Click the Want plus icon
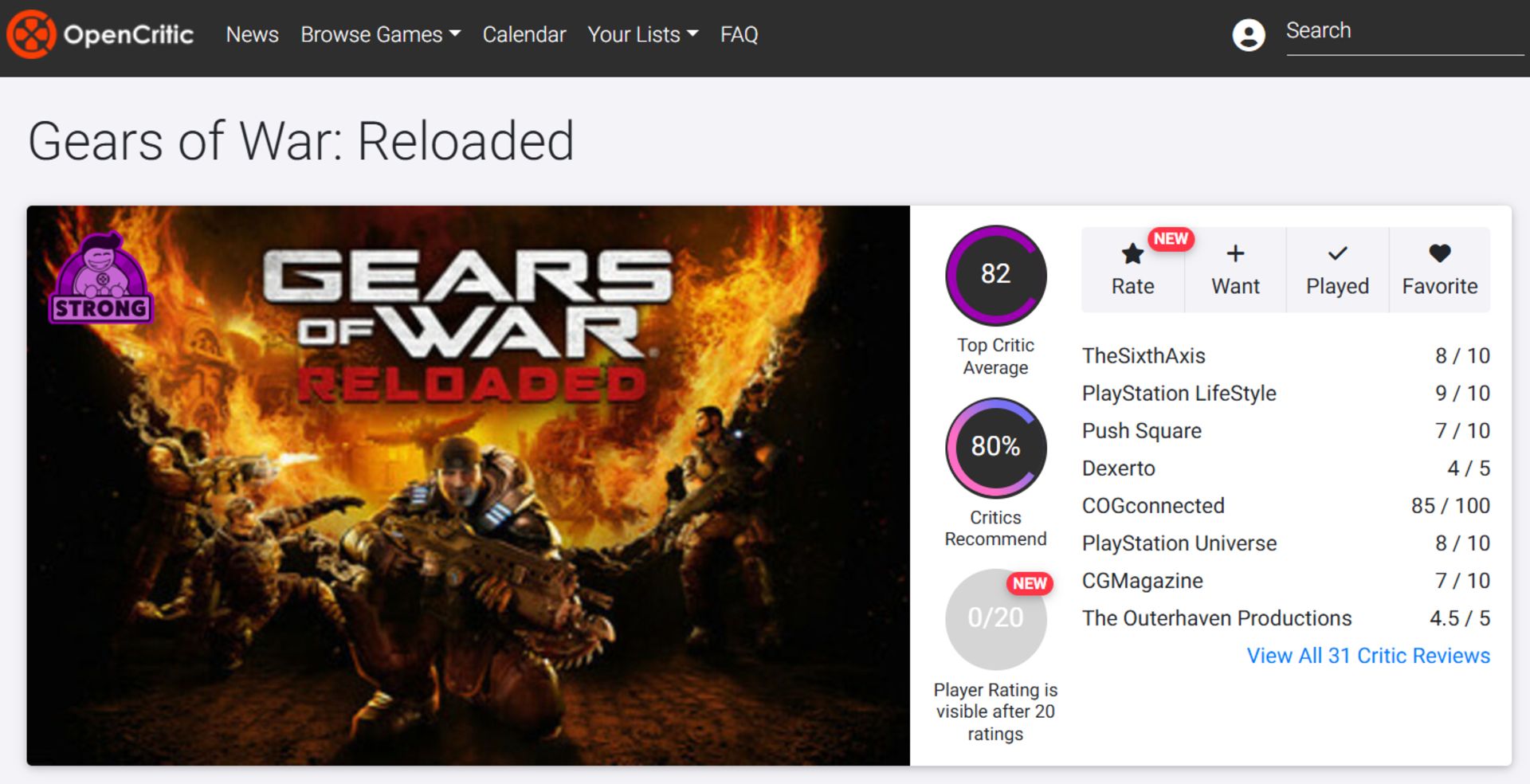This screenshot has width=1530, height=784. [x=1235, y=253]
